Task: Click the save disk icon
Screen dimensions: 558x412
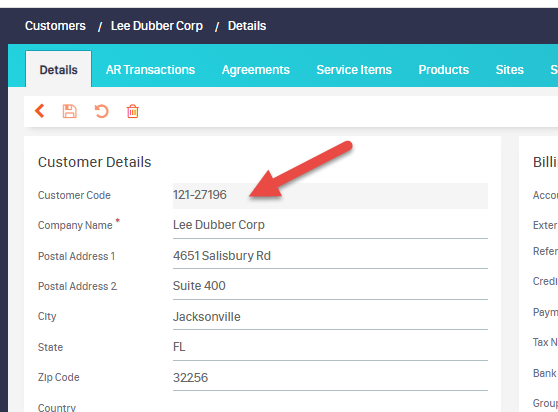Action: coord(69,111)
